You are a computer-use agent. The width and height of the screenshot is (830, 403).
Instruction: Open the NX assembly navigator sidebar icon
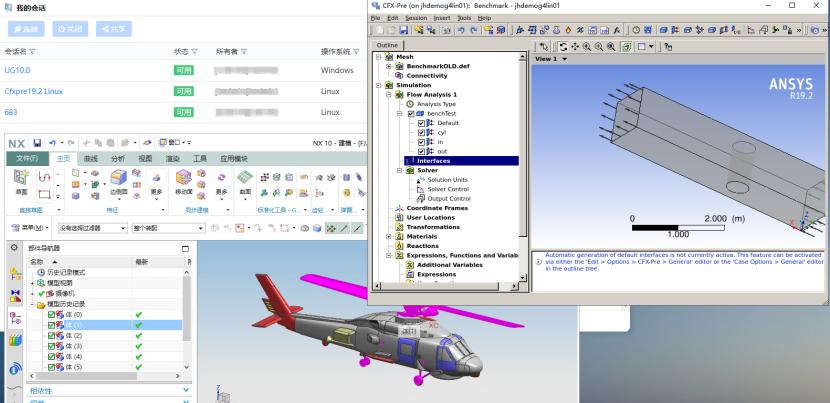(x=15, y=273)
